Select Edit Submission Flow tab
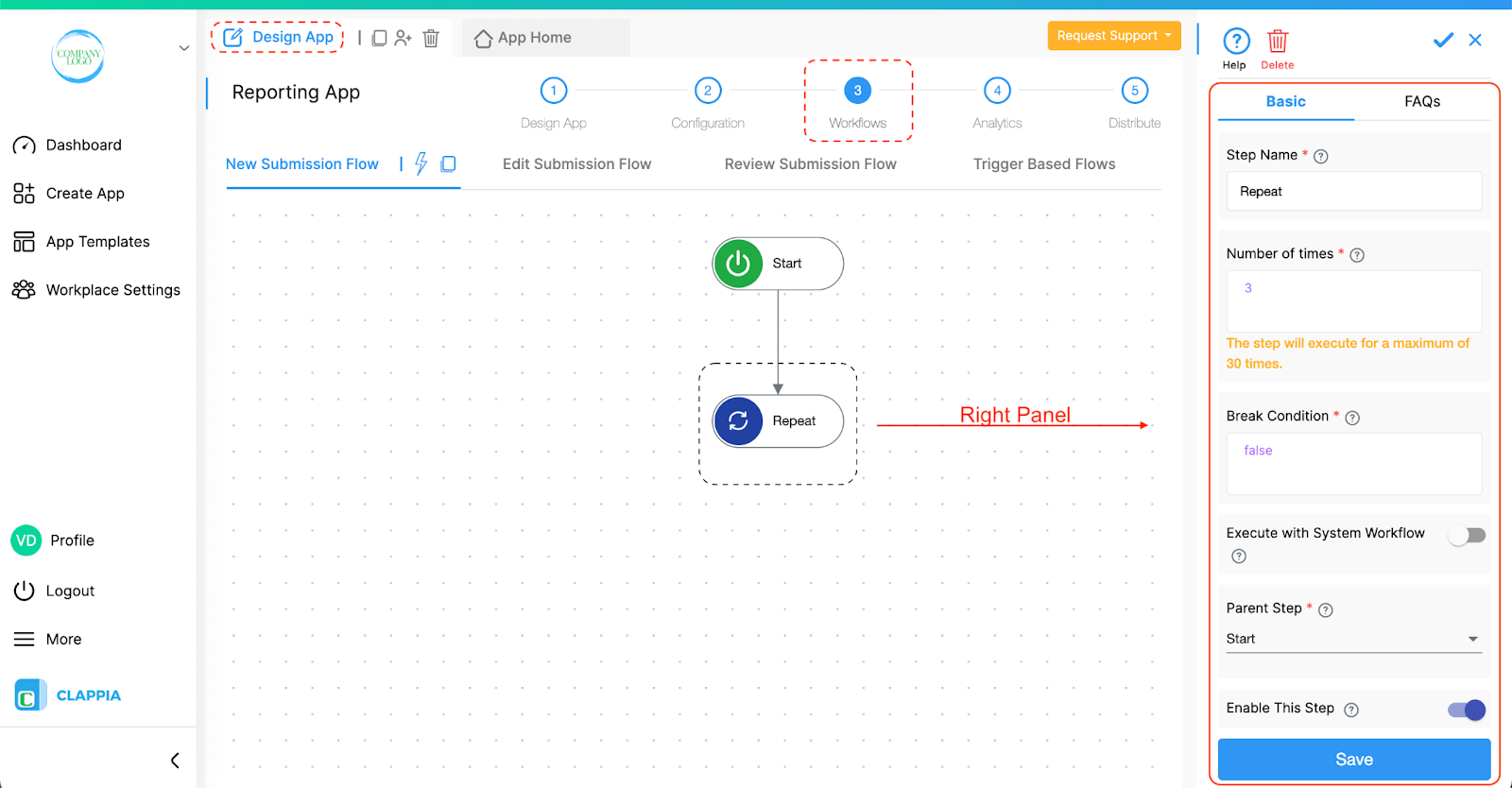Screen dimensions: 1512x788 click(577, 164)
